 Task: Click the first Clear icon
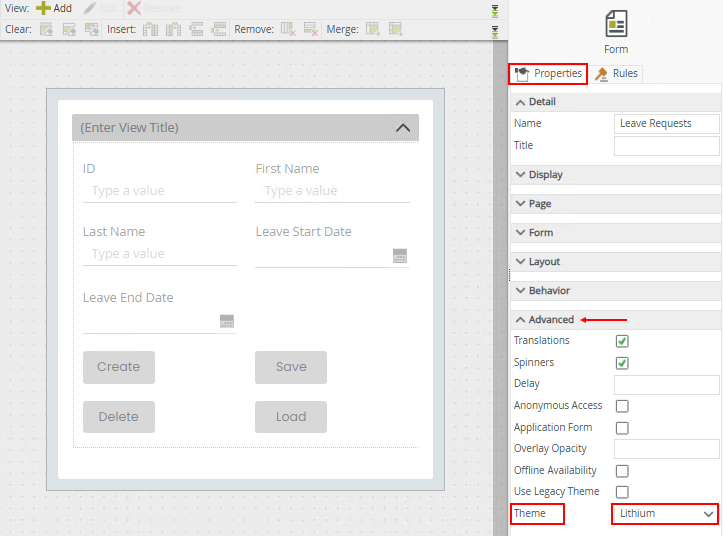(47, 30)
